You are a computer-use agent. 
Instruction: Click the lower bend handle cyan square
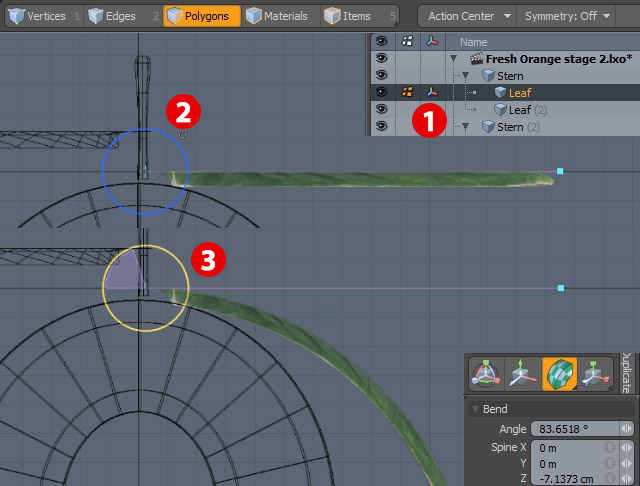click(561, 288)
